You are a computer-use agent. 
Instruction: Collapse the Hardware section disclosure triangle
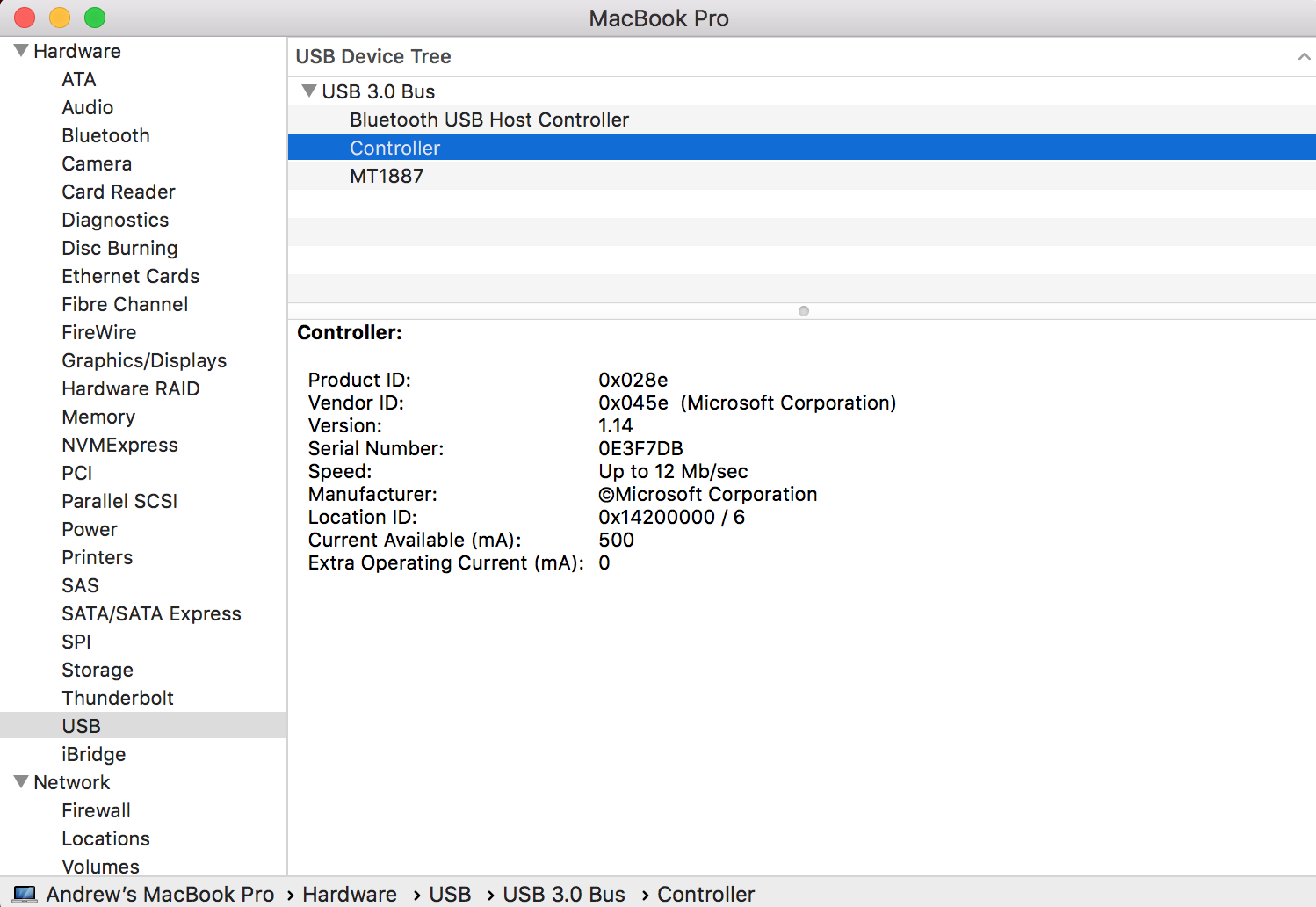click(19, 50)
